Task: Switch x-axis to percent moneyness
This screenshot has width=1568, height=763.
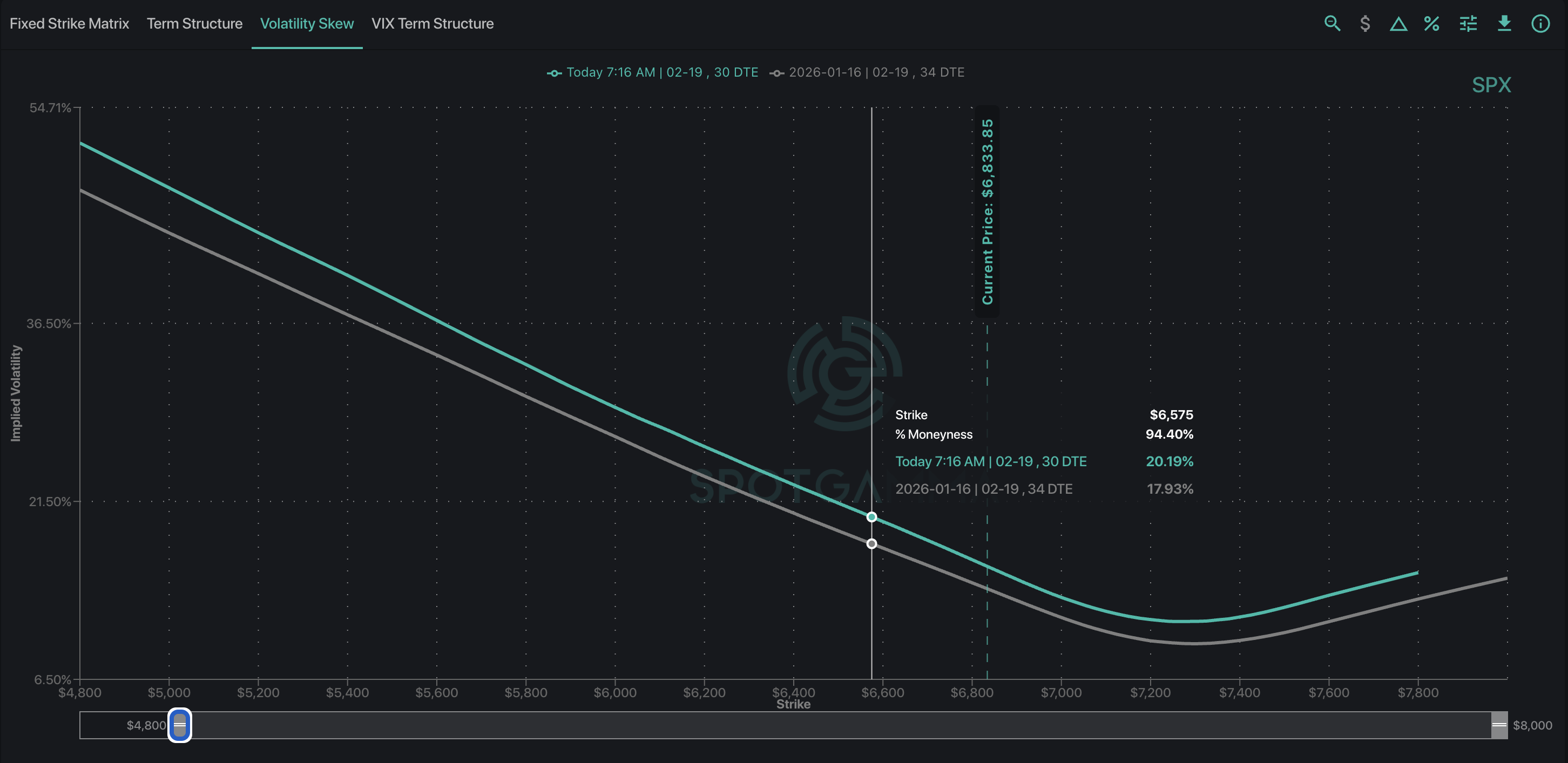Action: click(1431, 24)
